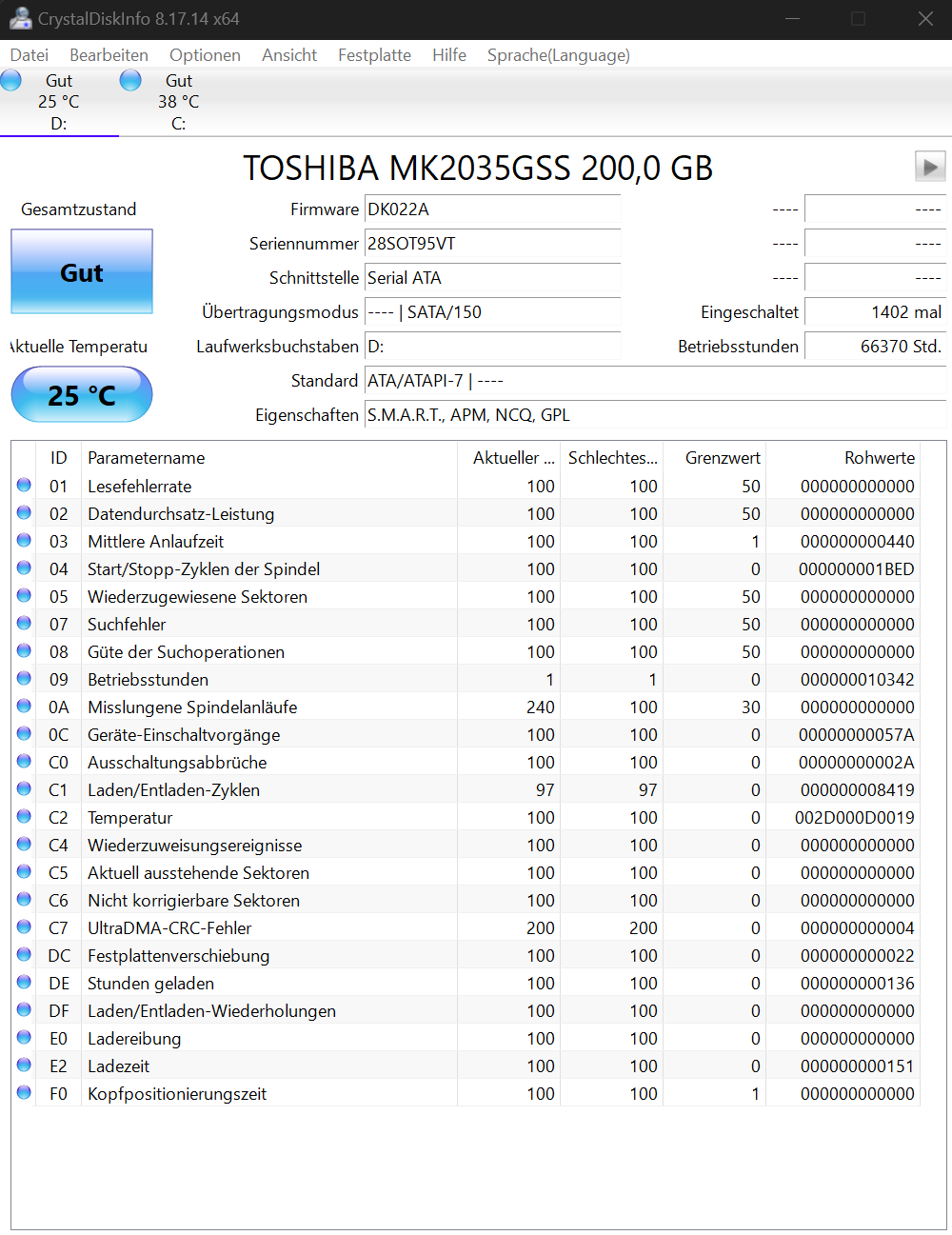The image size is (952, 1235).
Task: Minimize the CrystalDiskInfo window
Action: click(x=790, y=18)
